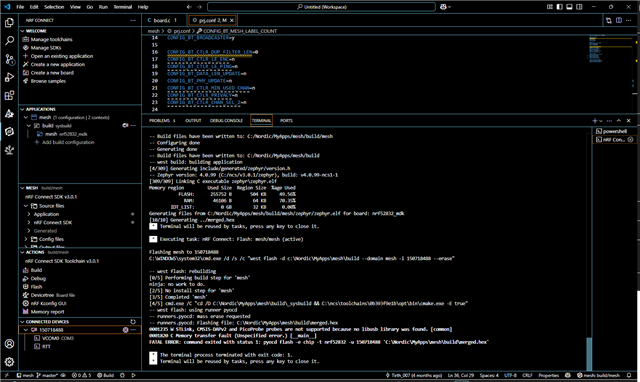Image resolution: width=640 pixels, height=382 pixels.
Task: Select the VCOM0 COM3 port entry
Action: tap(58, 338)
